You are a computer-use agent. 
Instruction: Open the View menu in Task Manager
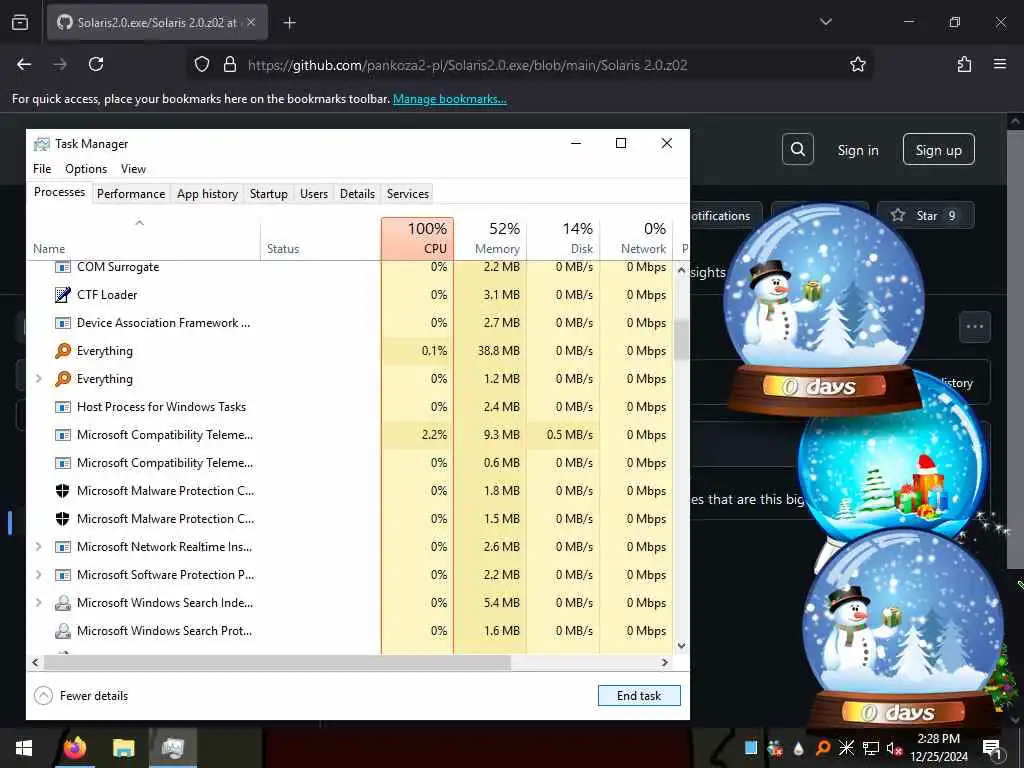pyautogui.click(x=133, y=168)
